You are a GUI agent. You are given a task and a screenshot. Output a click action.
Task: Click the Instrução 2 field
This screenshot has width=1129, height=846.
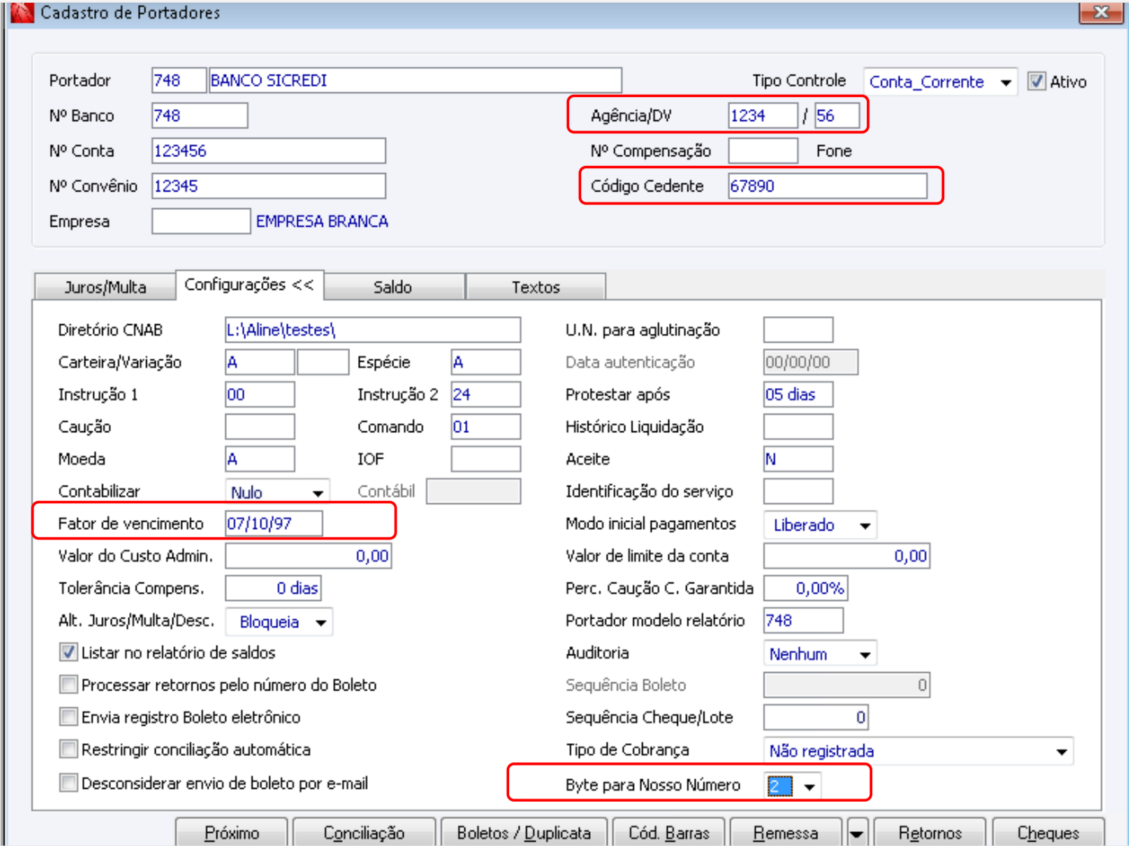(x=485, y=395)
